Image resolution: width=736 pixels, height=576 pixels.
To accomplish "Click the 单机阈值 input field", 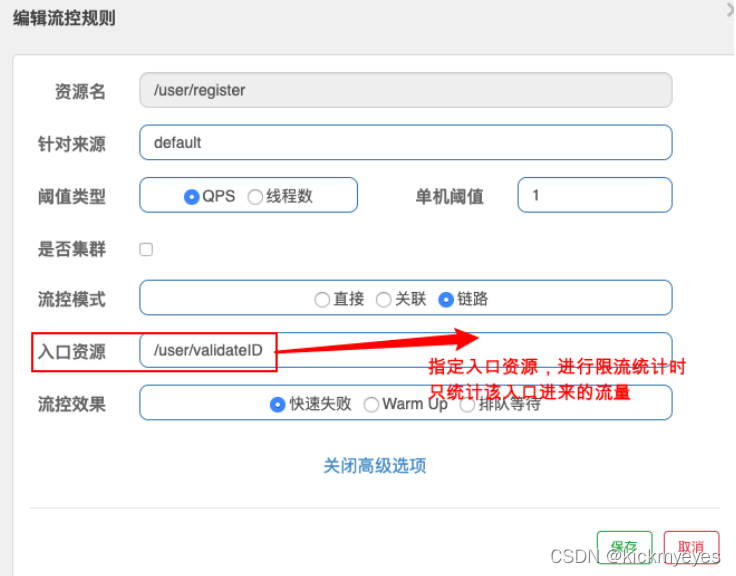I will 595,195.
